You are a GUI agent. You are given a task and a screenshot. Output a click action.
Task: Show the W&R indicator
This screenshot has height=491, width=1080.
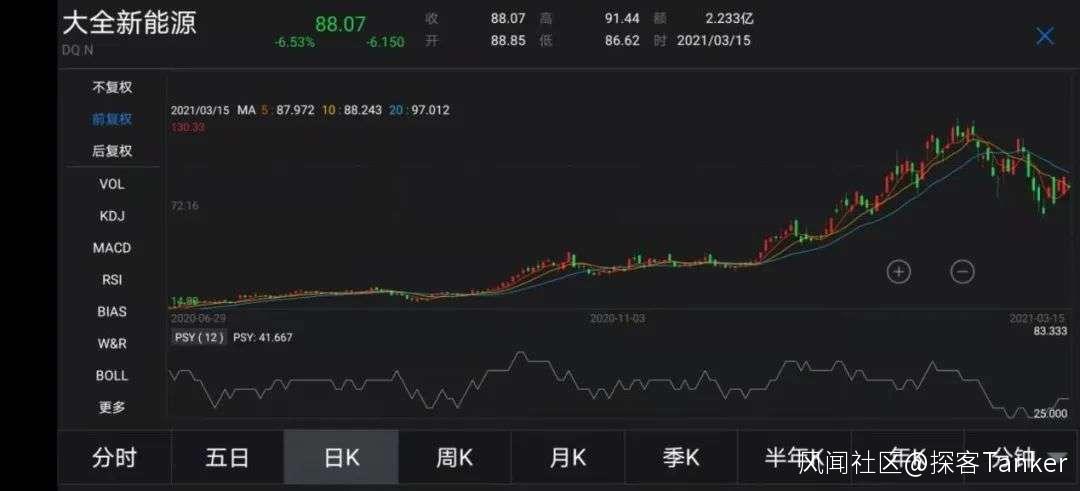[x=112, y=343]
